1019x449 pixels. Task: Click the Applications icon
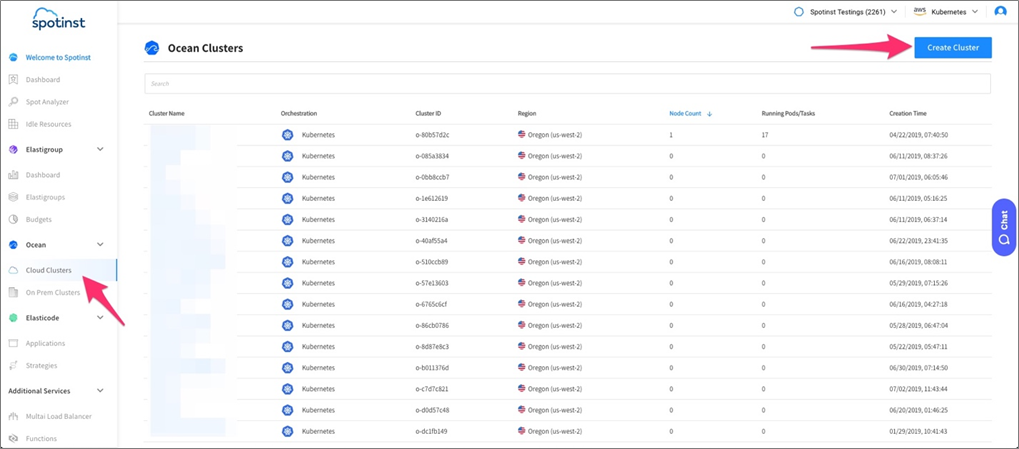(x=13, y=343)
